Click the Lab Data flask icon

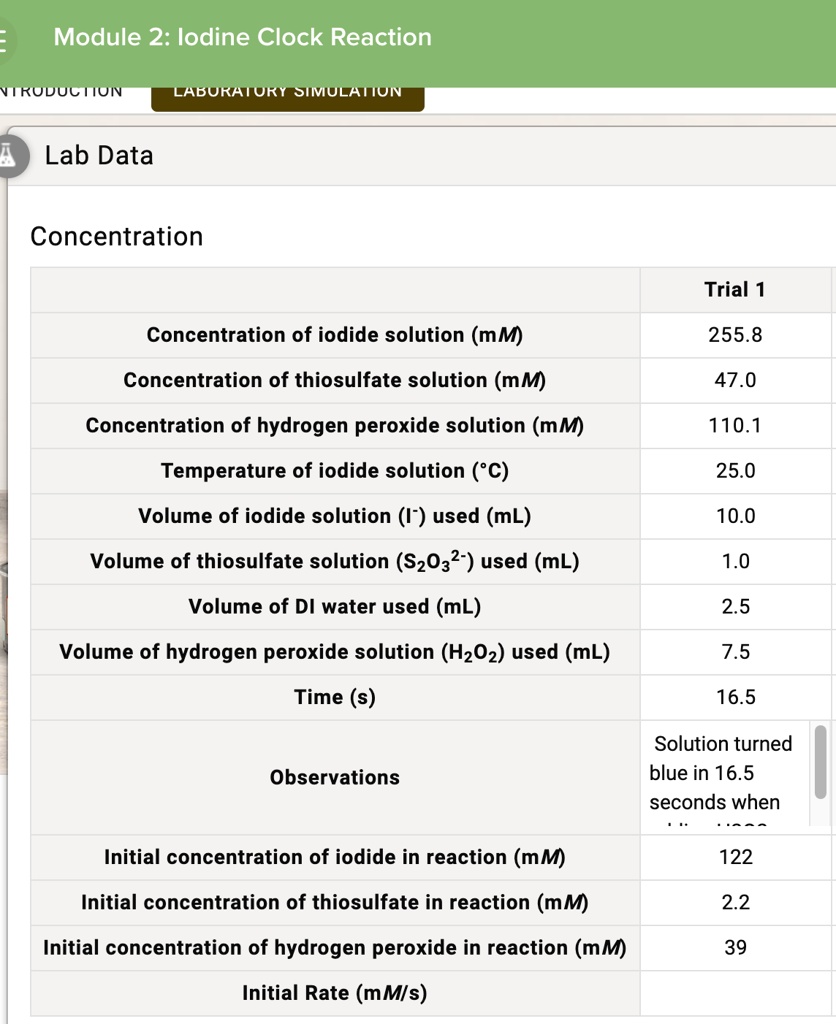click(9, 155)
